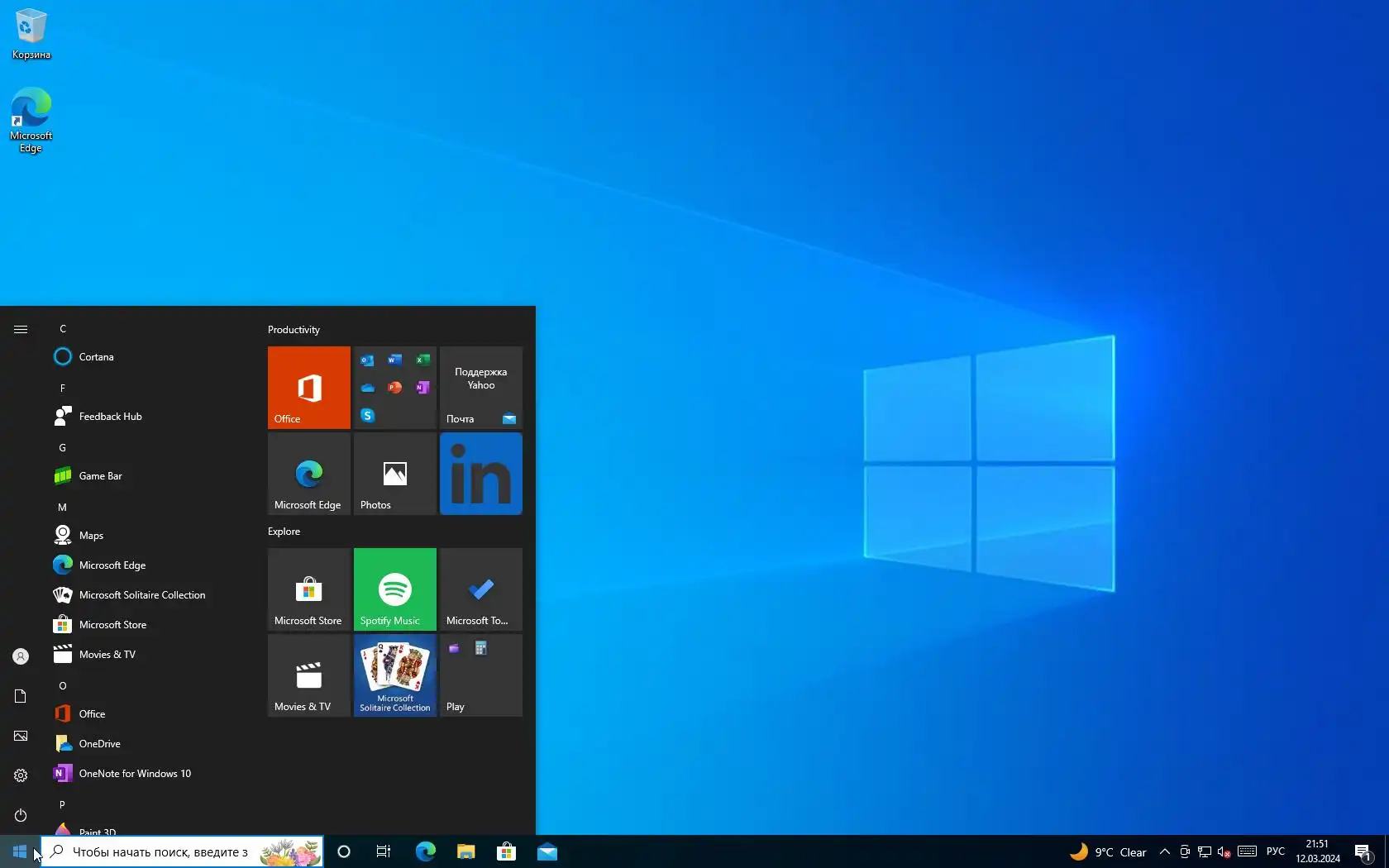
Task: Open the Movies & TV tile
Action: (309, 675)
